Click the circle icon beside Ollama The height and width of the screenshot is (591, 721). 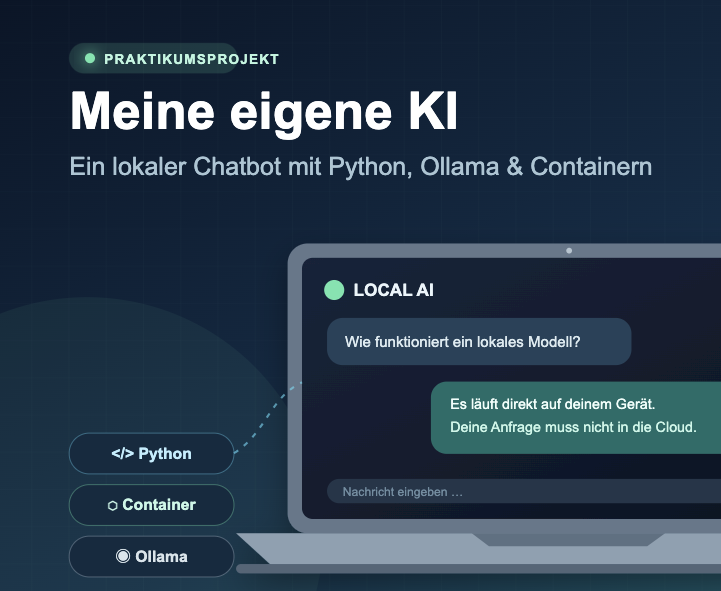pos(123,556)
